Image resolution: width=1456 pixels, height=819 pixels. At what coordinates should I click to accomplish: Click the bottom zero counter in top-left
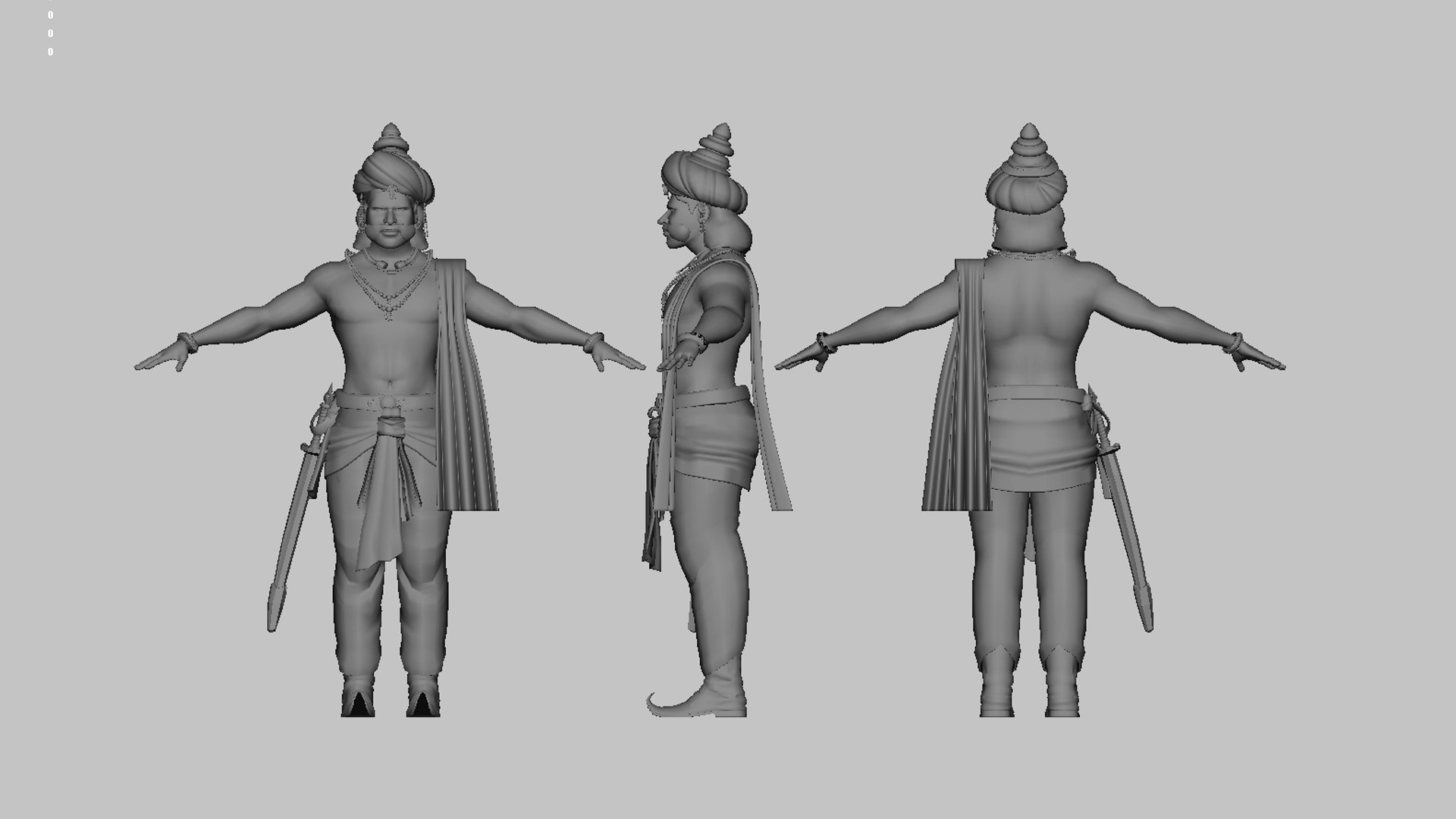click(51, 52)
